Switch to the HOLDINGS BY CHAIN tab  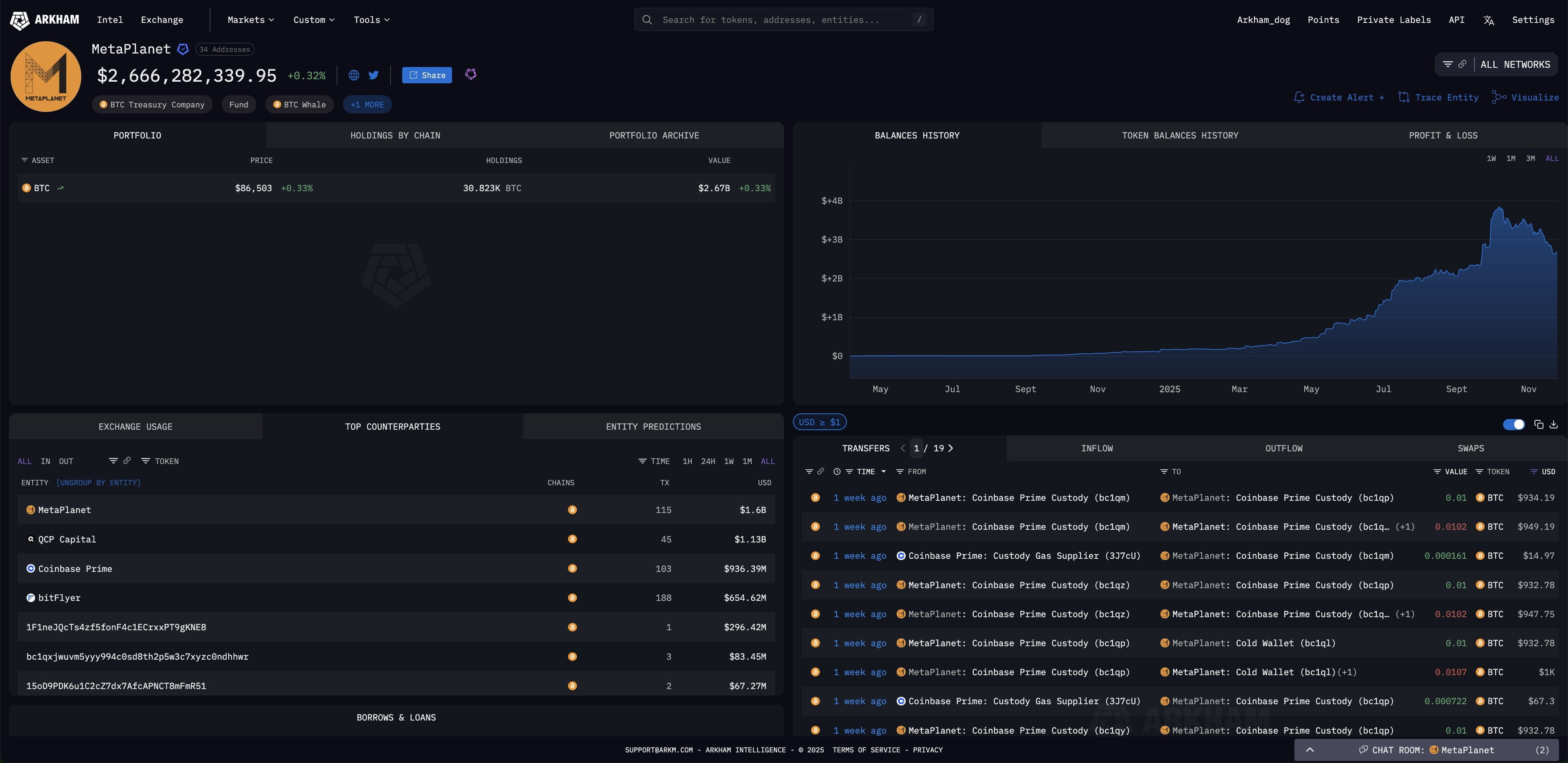pos(395,135)
